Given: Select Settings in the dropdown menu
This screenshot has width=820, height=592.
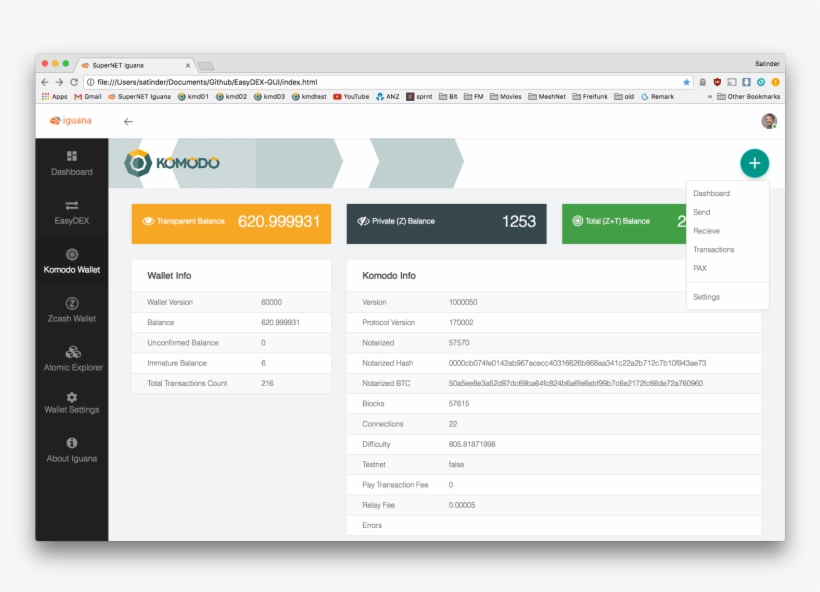Looking at the screenshot, I should (727, 297).
